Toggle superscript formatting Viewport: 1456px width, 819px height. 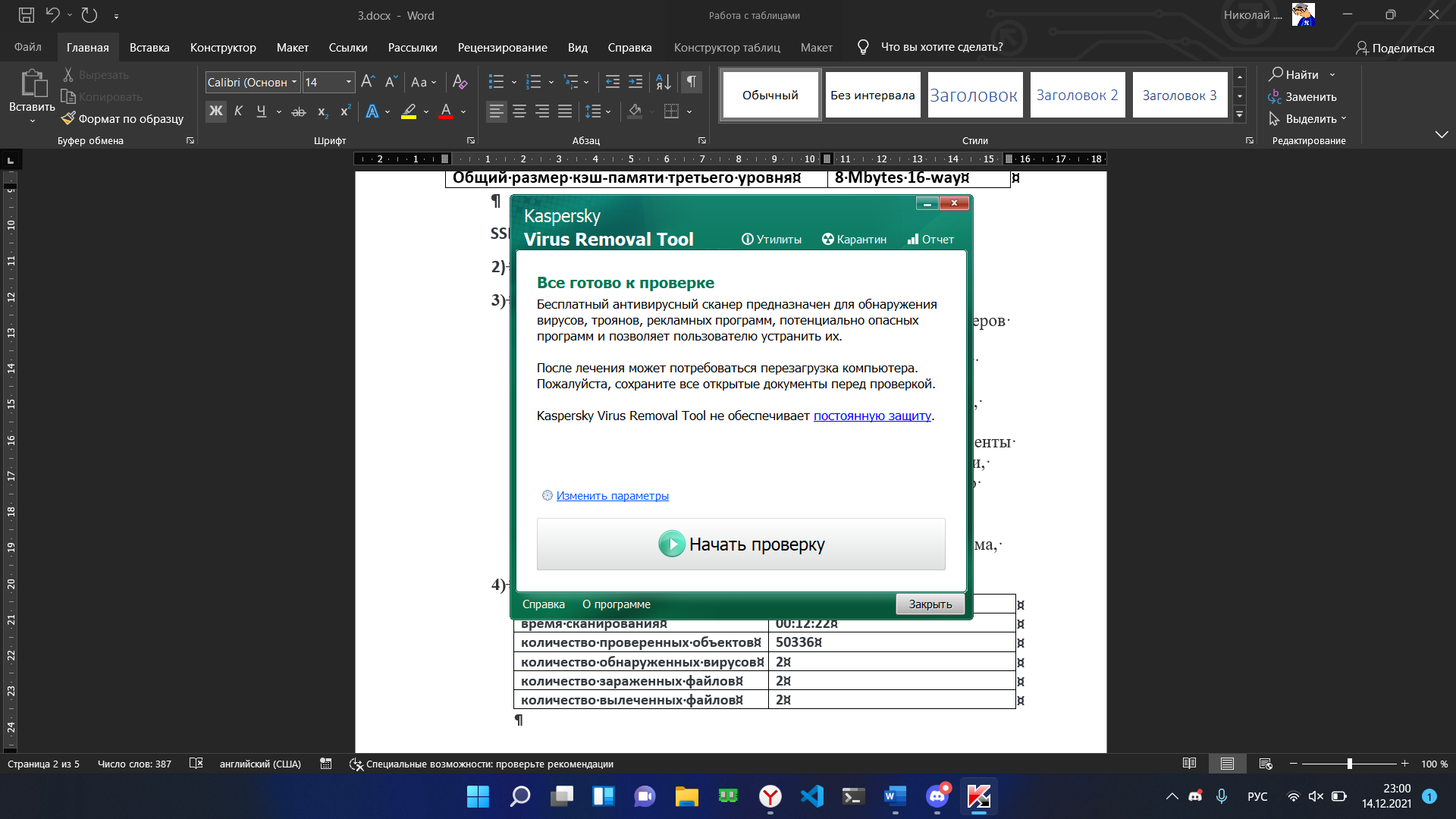(345, 111)
